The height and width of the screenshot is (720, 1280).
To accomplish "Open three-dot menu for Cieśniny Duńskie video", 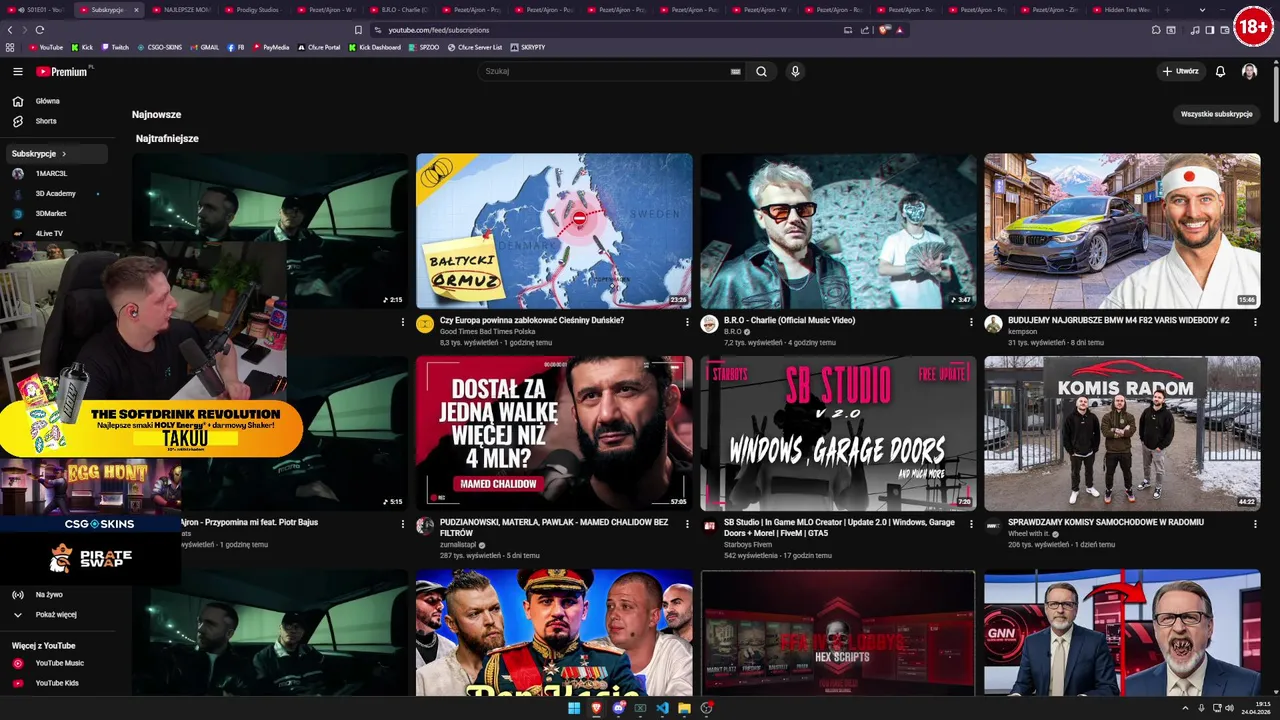I will pyautogui.click(x=687, y=322).
